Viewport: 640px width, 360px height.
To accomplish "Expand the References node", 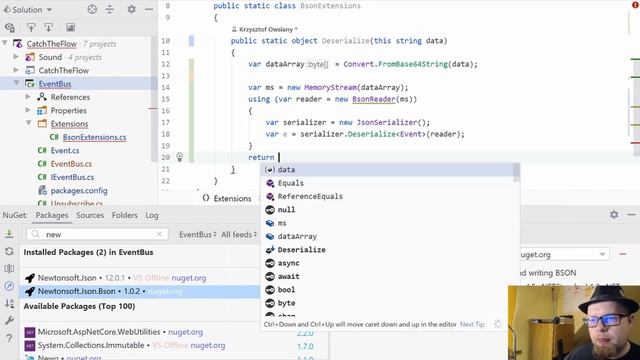I will tap(28, 97).
